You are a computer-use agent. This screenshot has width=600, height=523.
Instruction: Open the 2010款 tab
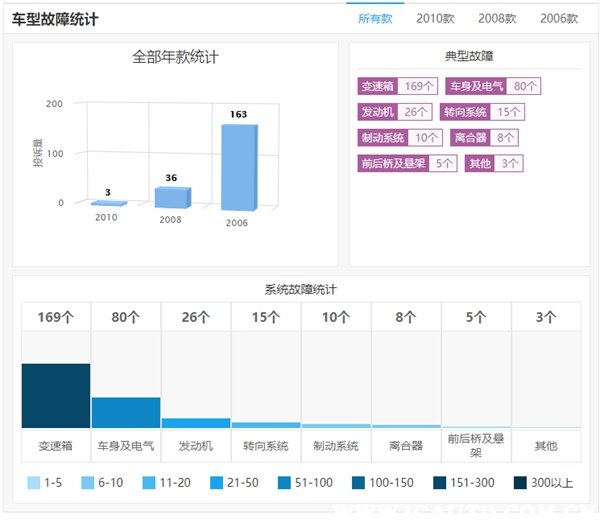[x=435, y=18]
